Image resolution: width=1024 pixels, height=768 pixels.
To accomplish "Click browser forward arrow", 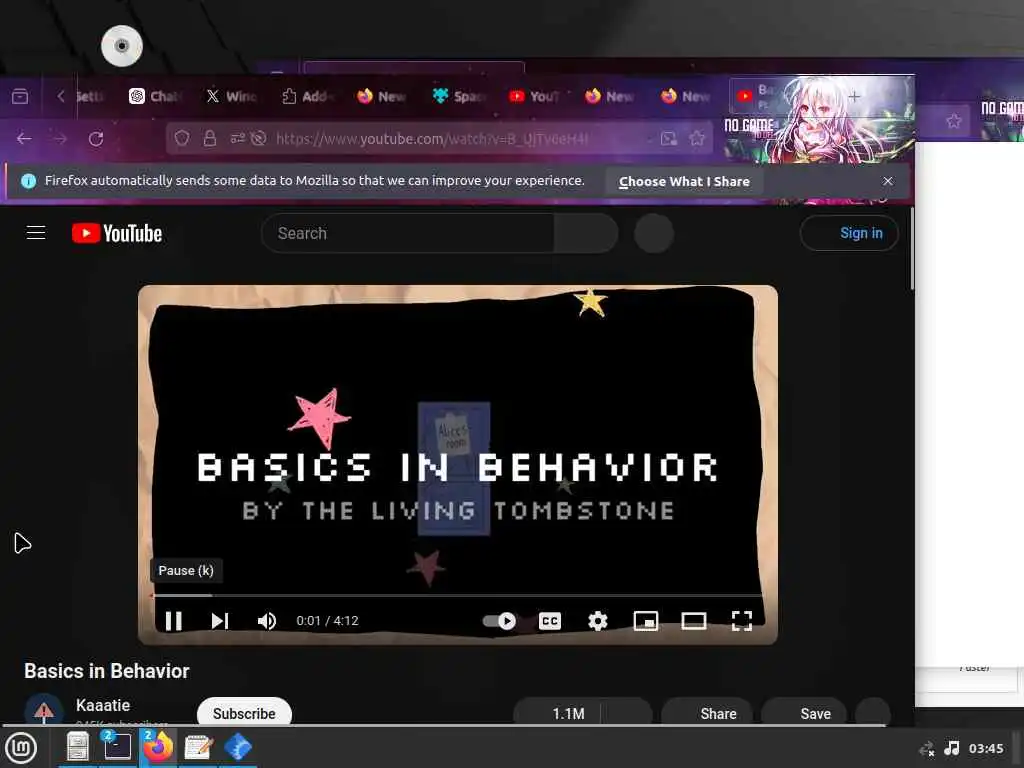I will (60, 138).
